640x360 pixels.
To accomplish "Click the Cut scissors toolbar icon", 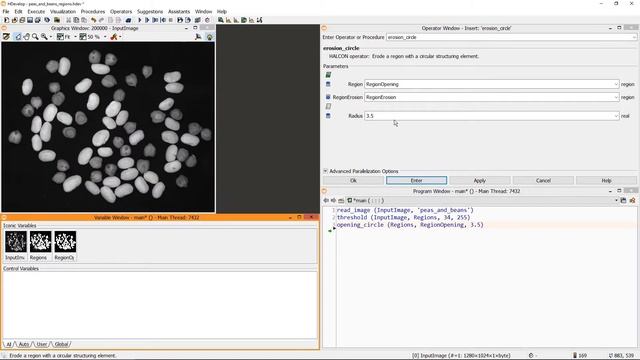I will (x=69, y=20).
